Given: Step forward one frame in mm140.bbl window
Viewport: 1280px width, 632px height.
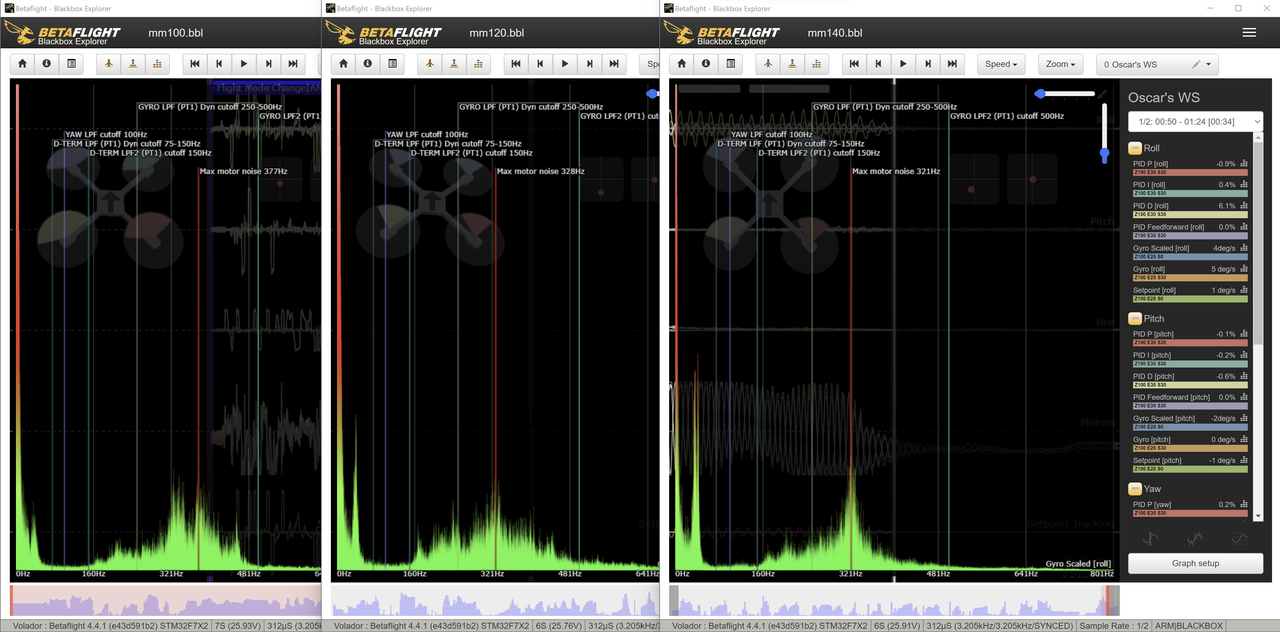Looking at the screenshot, I should tap(929, 64).
